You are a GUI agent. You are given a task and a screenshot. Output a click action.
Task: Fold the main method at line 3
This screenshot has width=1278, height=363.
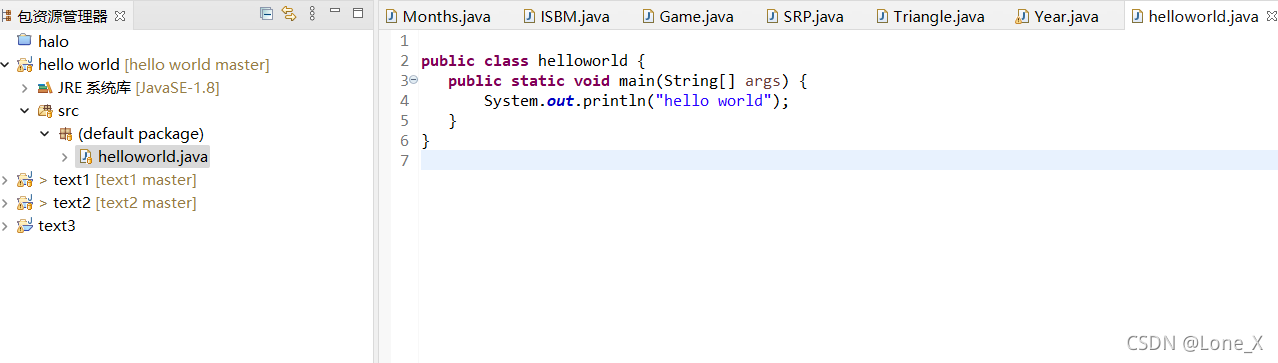[x=413, y=80]
